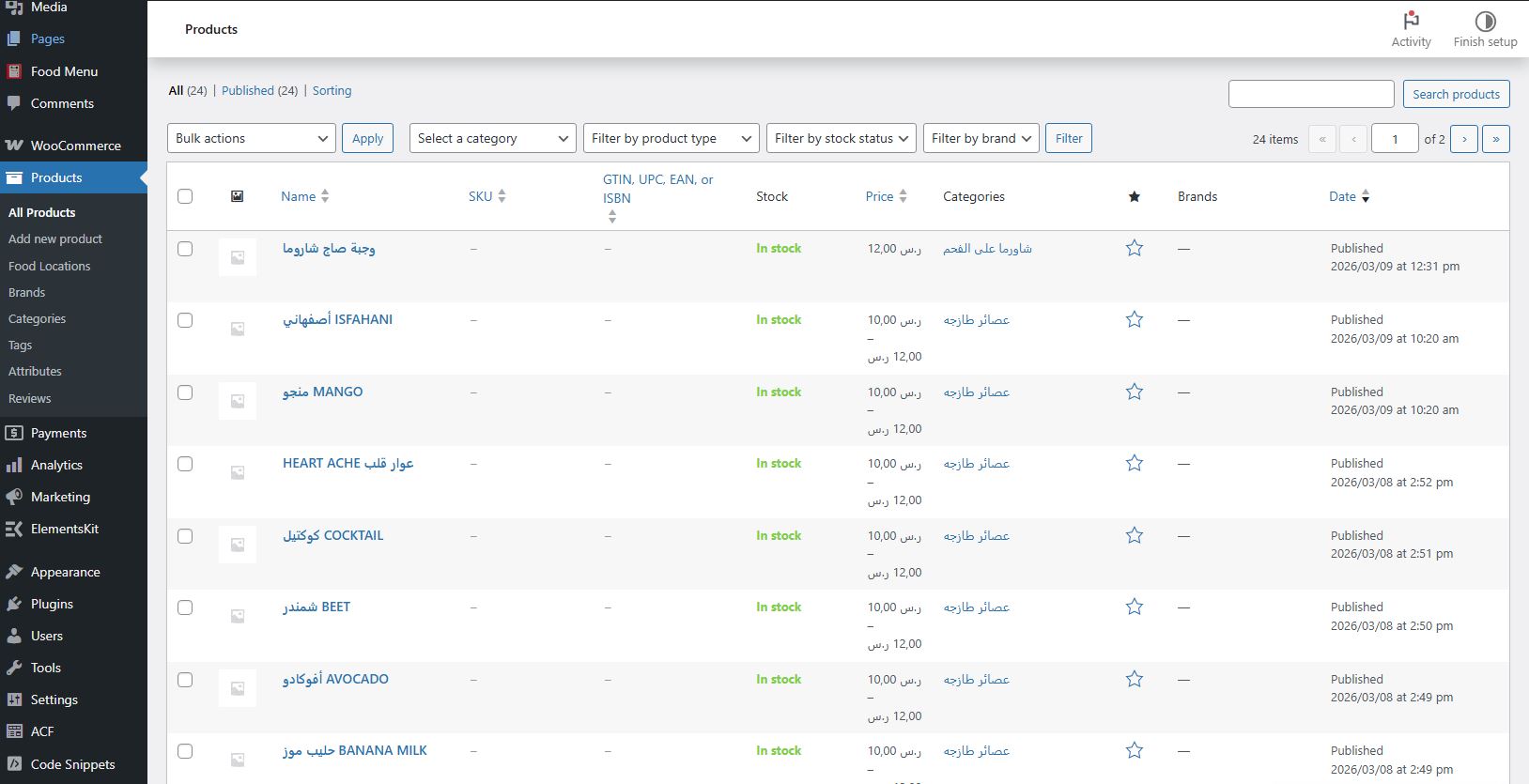Star the MANGO product as featured

(1135, 392)
